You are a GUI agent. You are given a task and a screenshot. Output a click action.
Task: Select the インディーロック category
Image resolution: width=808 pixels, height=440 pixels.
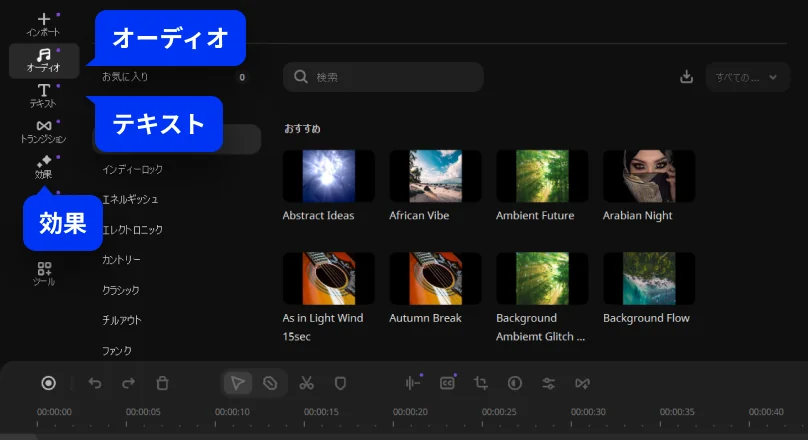click(x=132, y=170)
